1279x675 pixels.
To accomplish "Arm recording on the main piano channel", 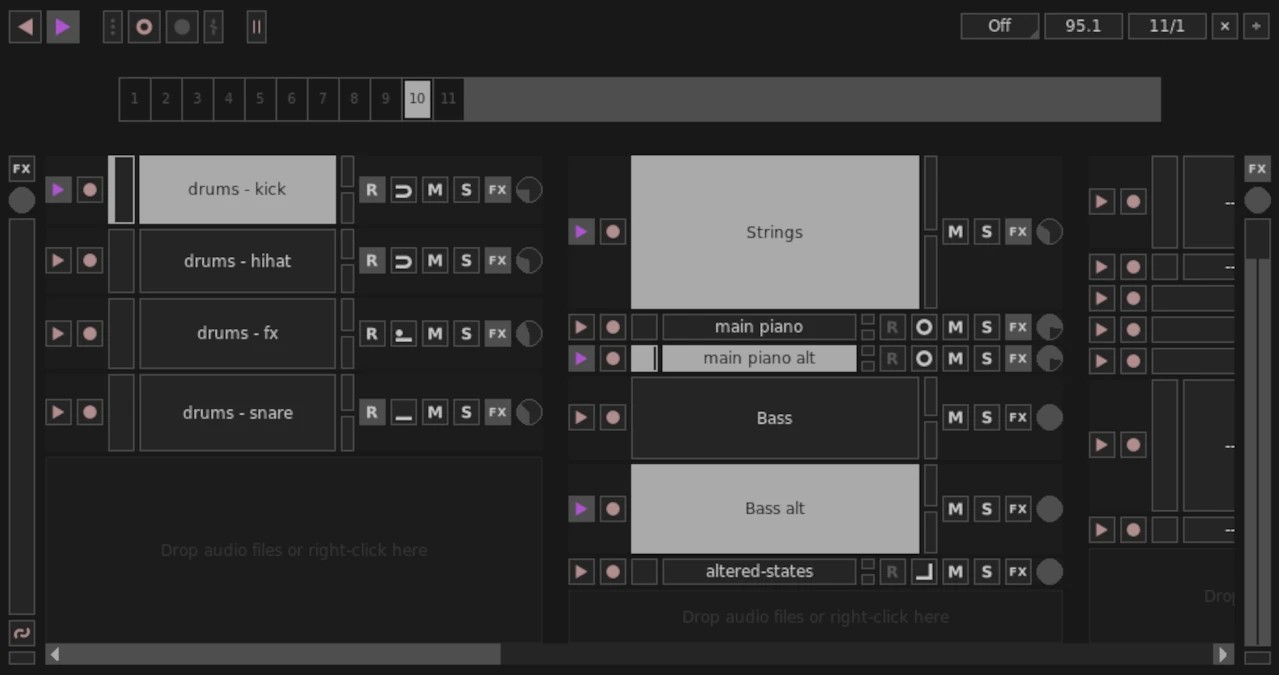I will coord(612,326).
